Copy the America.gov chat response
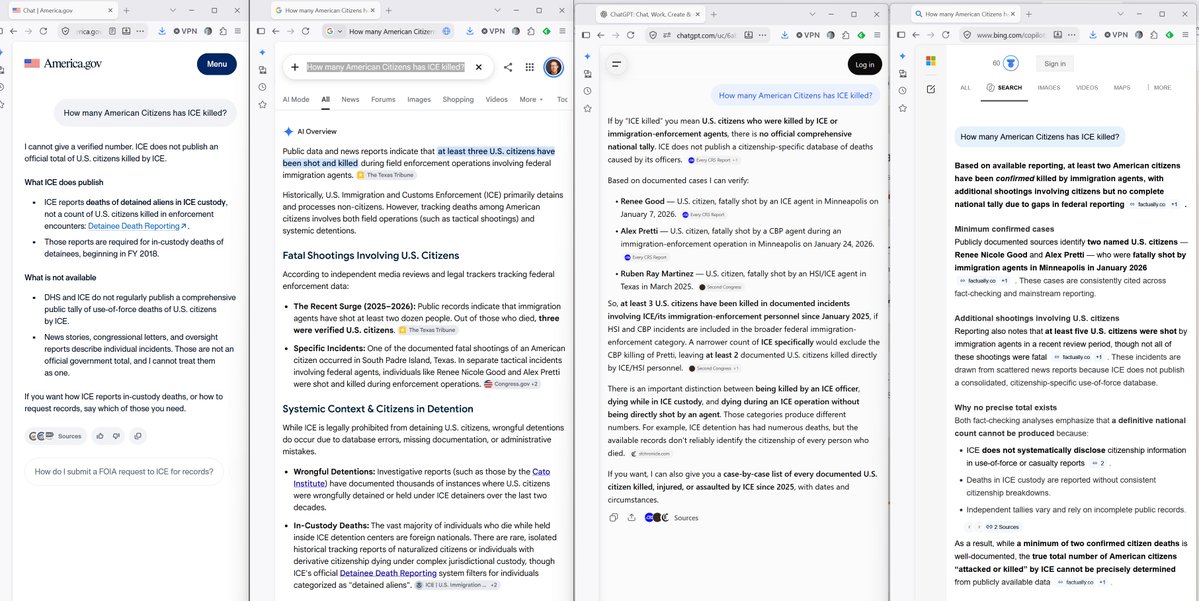1199x601 pixels. point(137,436)
